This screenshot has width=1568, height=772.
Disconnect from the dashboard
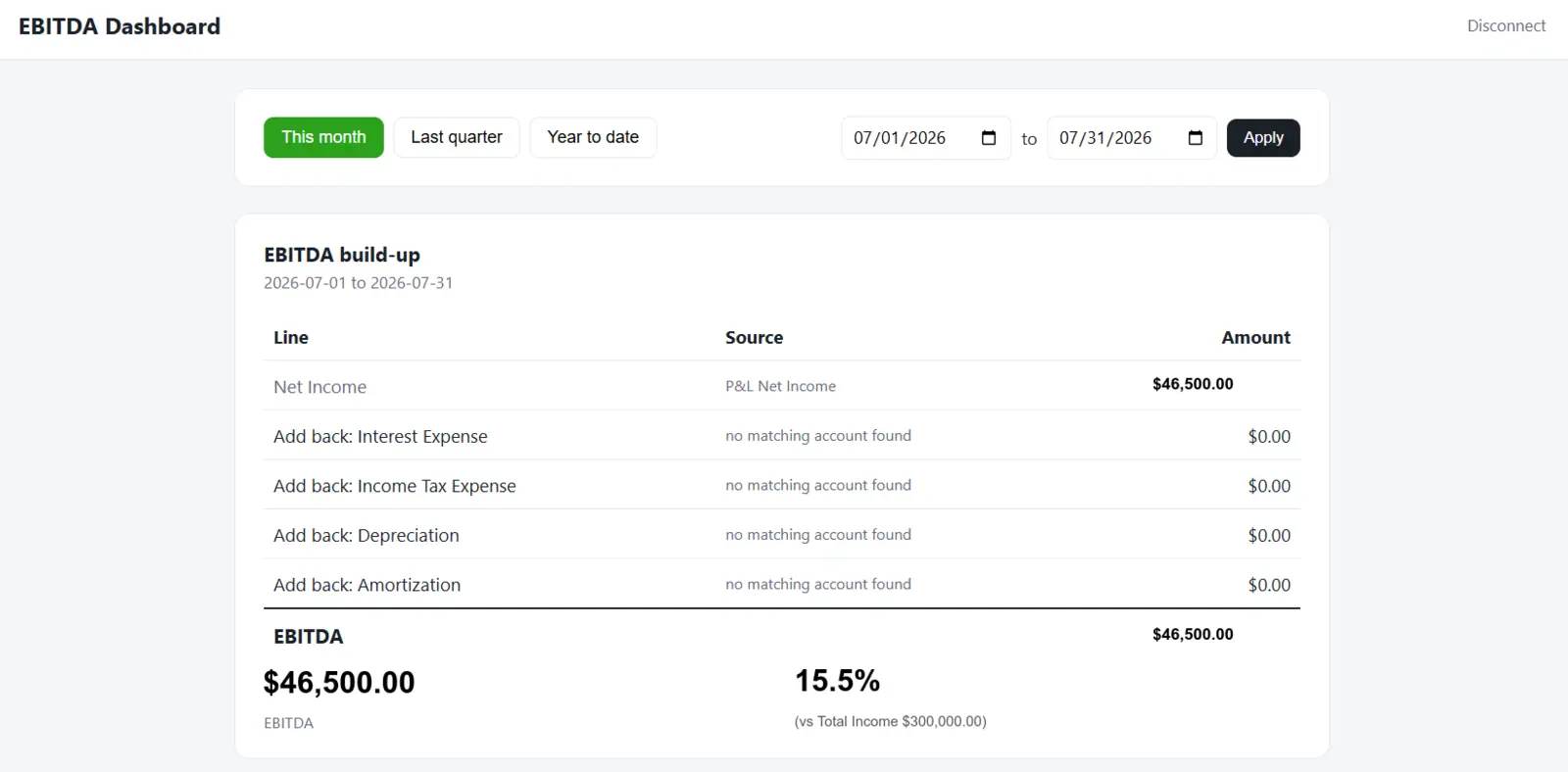pos(1506,26)
